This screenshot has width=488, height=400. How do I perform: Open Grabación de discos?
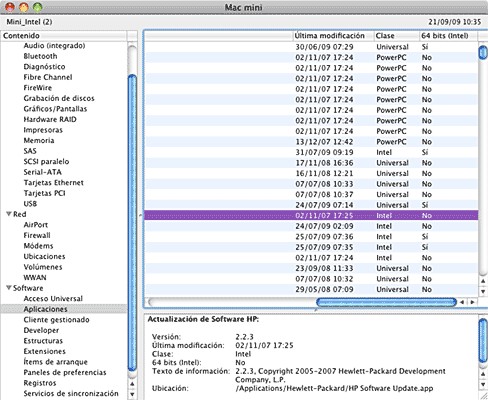pyautogui.click(x=59, y=98)
